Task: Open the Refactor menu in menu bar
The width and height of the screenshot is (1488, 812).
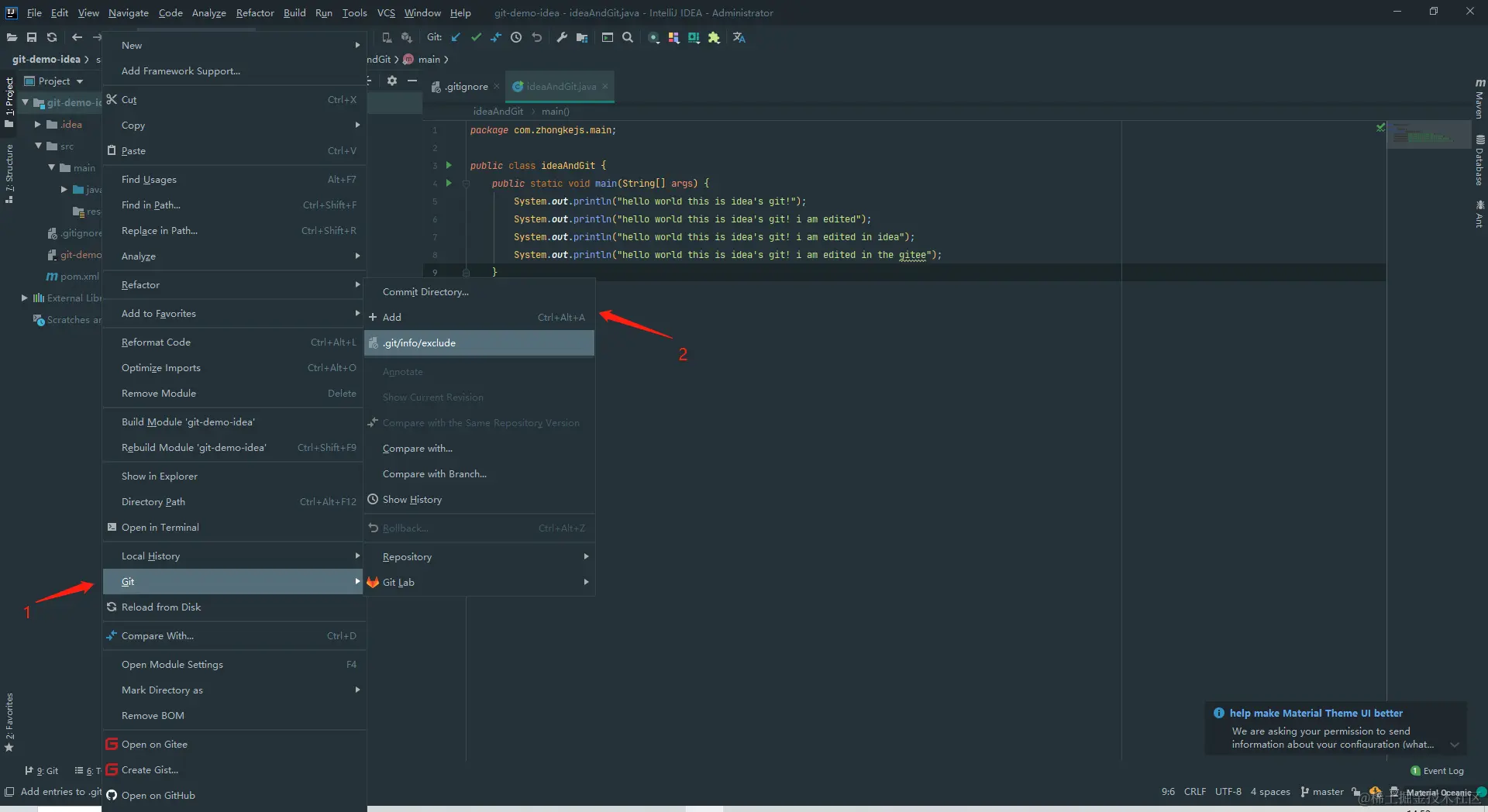Action: (x=255, y=12)
